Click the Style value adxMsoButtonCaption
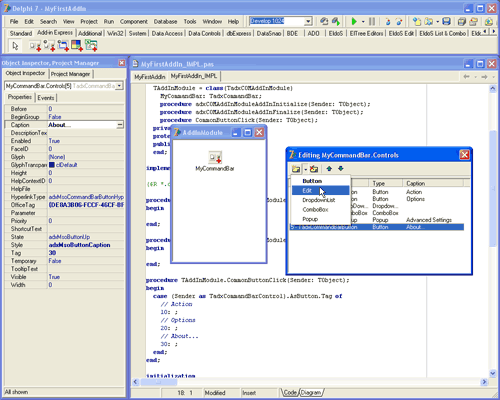This screenshot has height=400, width=500. point(79,245)
